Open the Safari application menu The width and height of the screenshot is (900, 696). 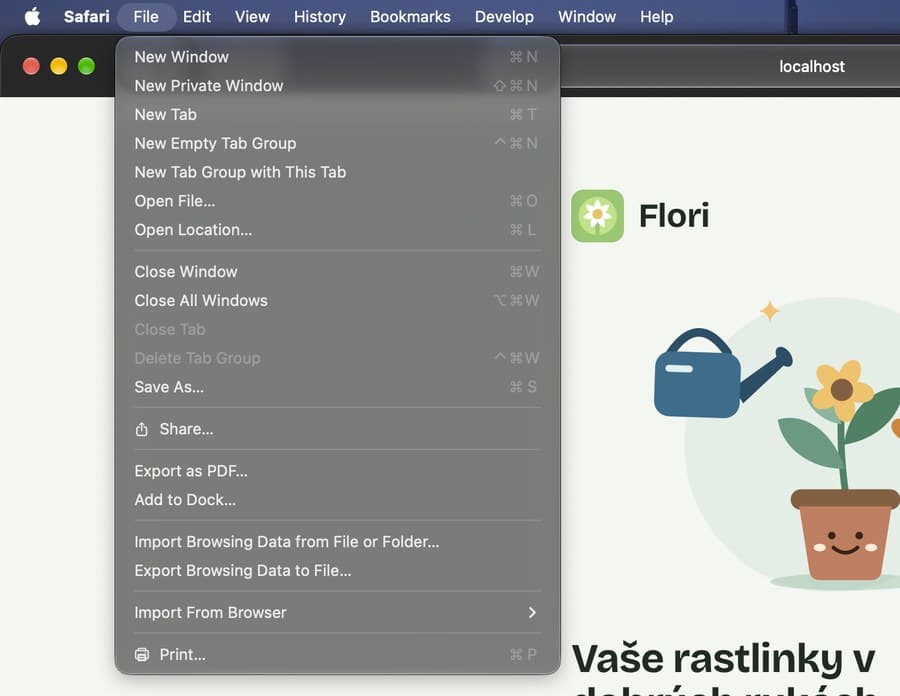(x=87, y=17)
